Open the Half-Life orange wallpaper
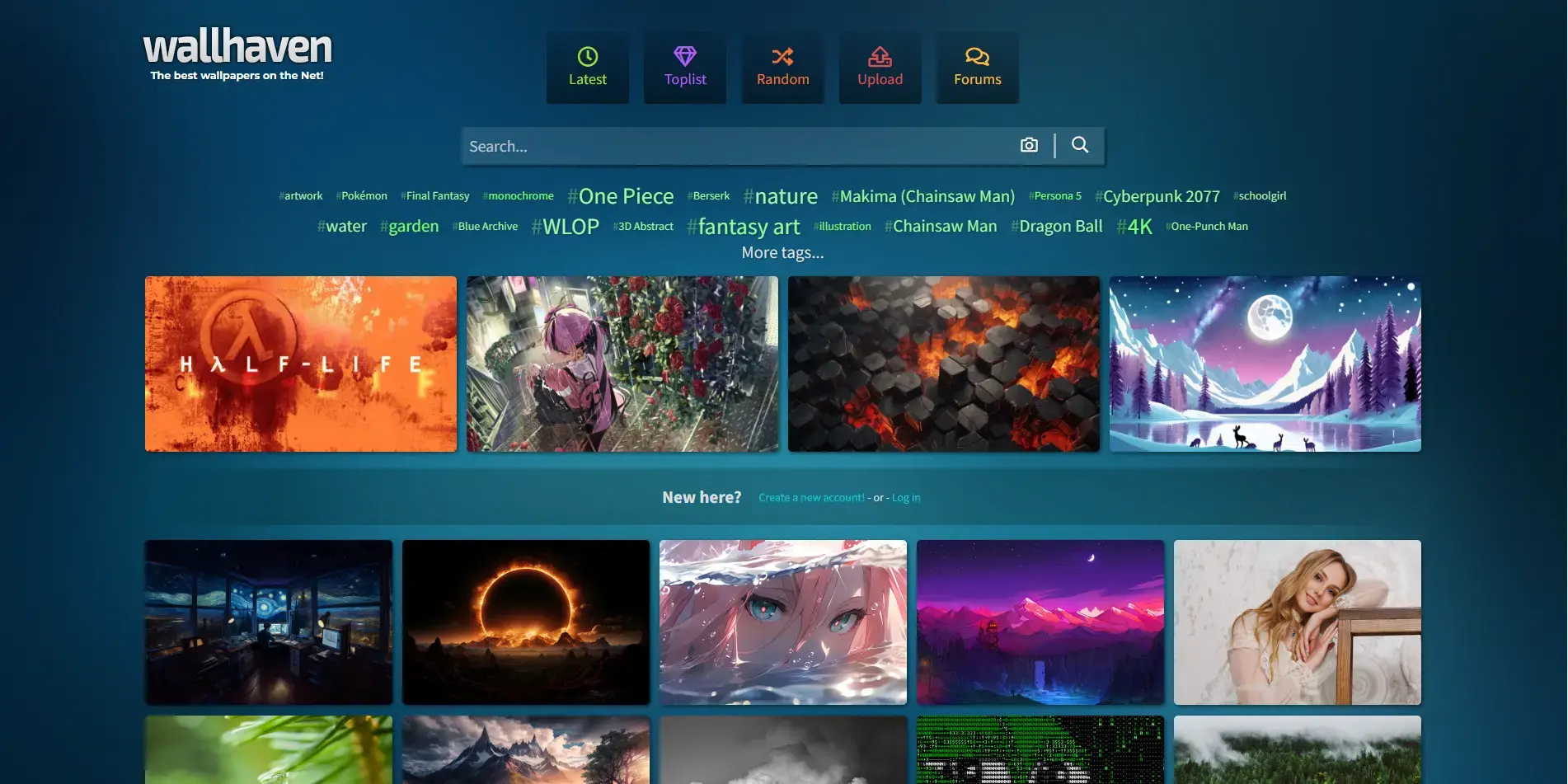1568x784 pixels. click(x=301, y=364)
